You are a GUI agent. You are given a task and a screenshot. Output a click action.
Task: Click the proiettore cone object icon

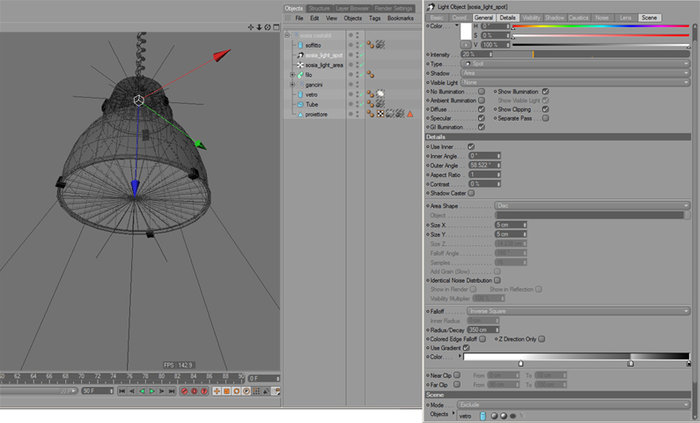click(300, 115)
